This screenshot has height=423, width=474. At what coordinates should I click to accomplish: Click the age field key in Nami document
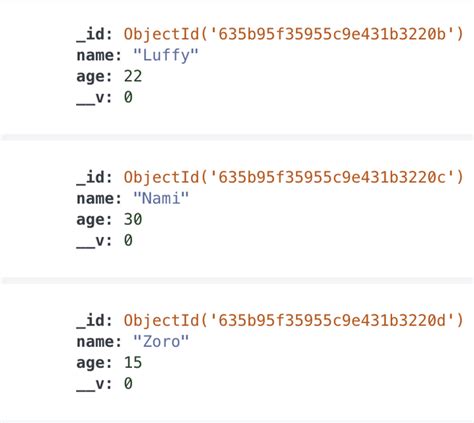click(x=94, y=220)
